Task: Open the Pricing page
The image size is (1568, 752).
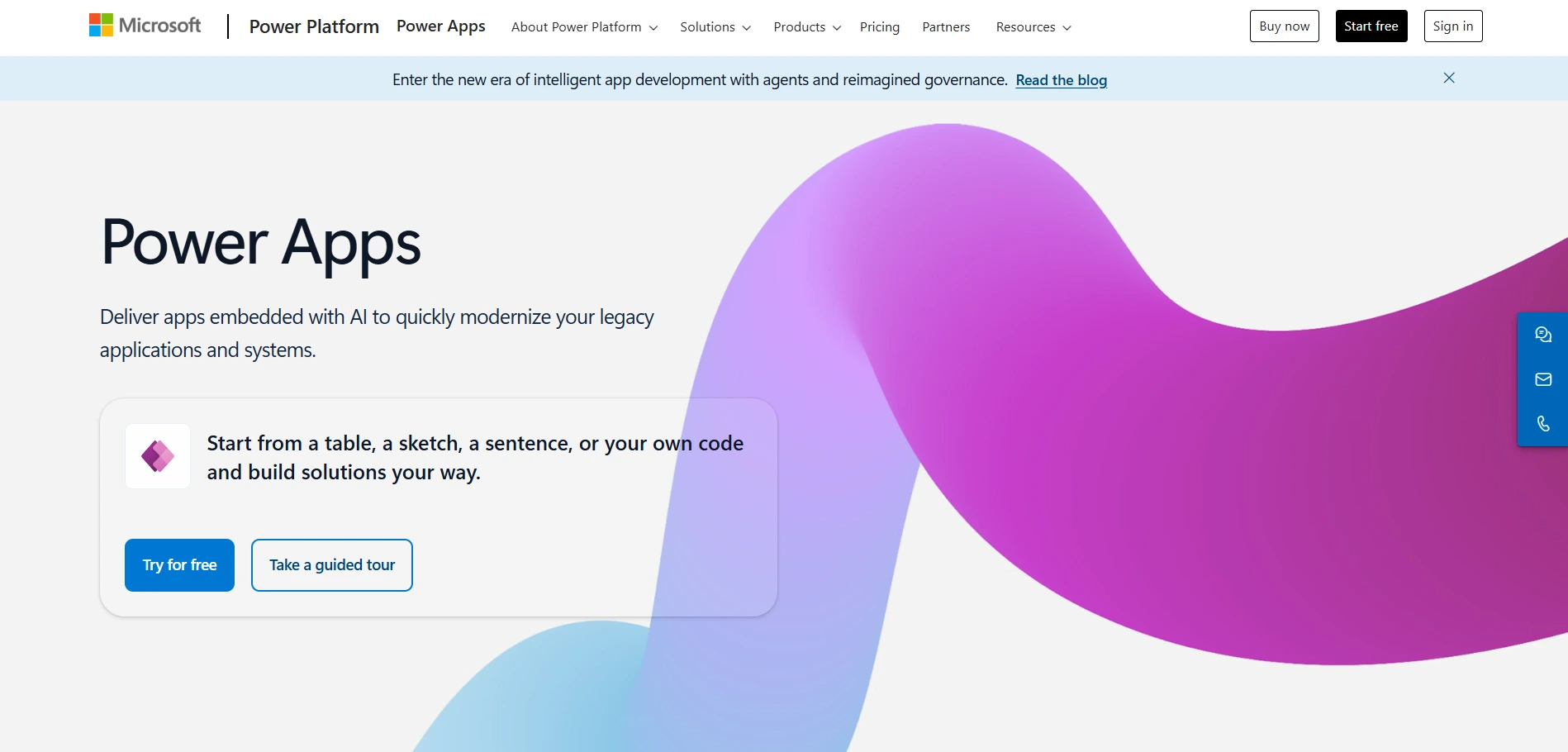Action: pyautogui.click(x=879, y=26)
